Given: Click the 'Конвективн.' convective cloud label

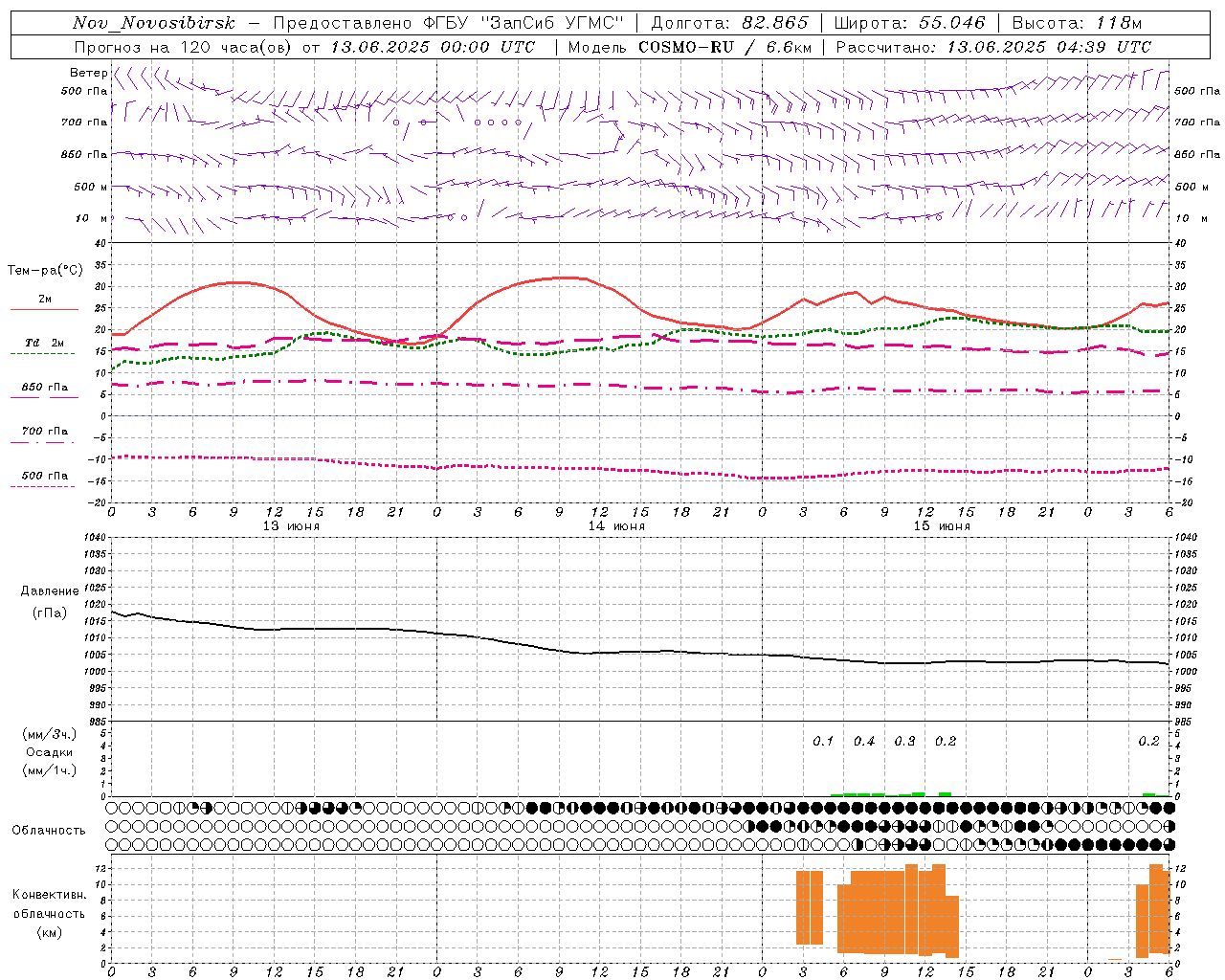Looking at the screenshot, I should point(49,895).
